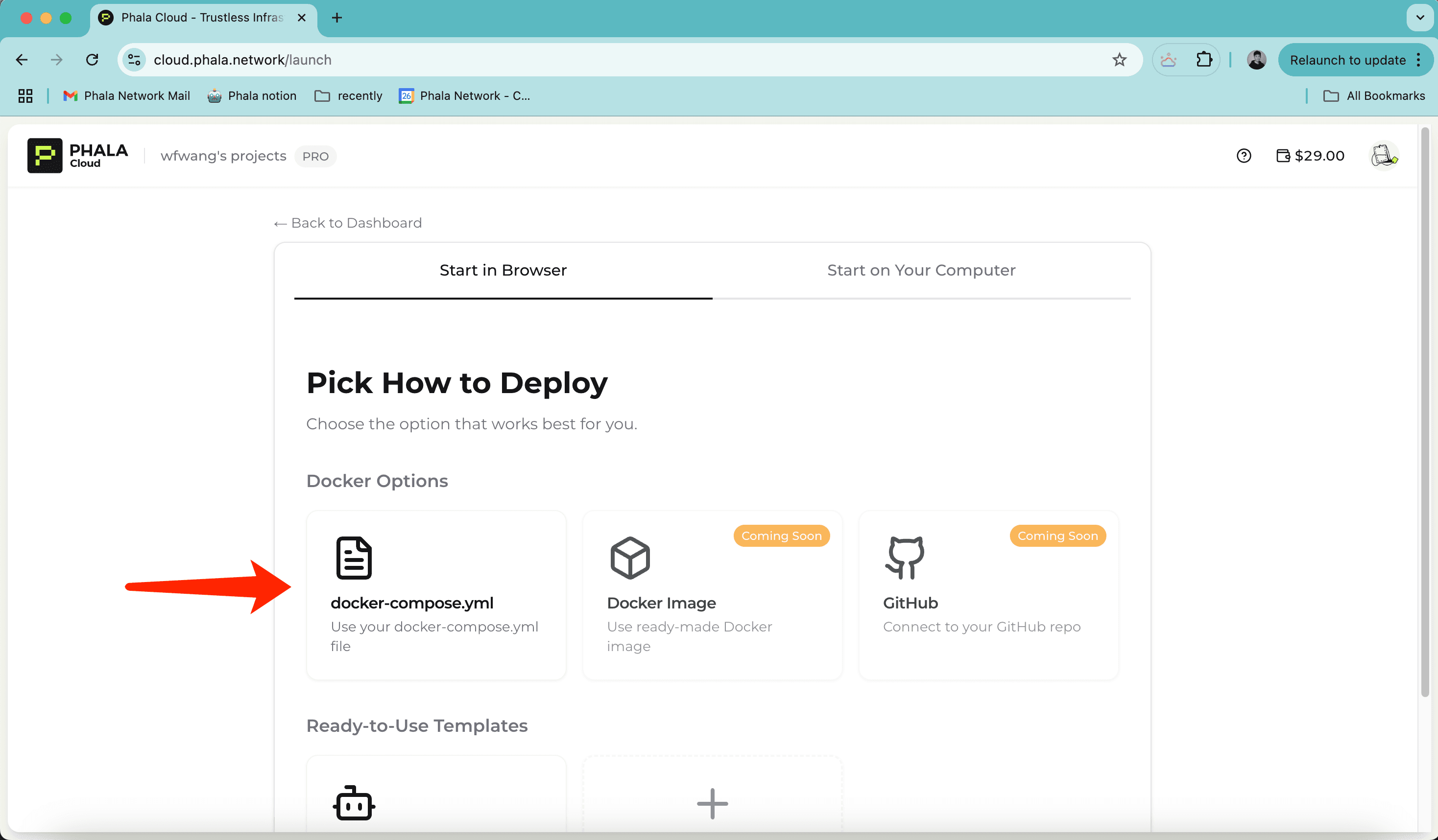This screenshot has height=840, width=1438.
Task: Expand the tab search chevron dropdown
Action: (x=1420, y=18)
